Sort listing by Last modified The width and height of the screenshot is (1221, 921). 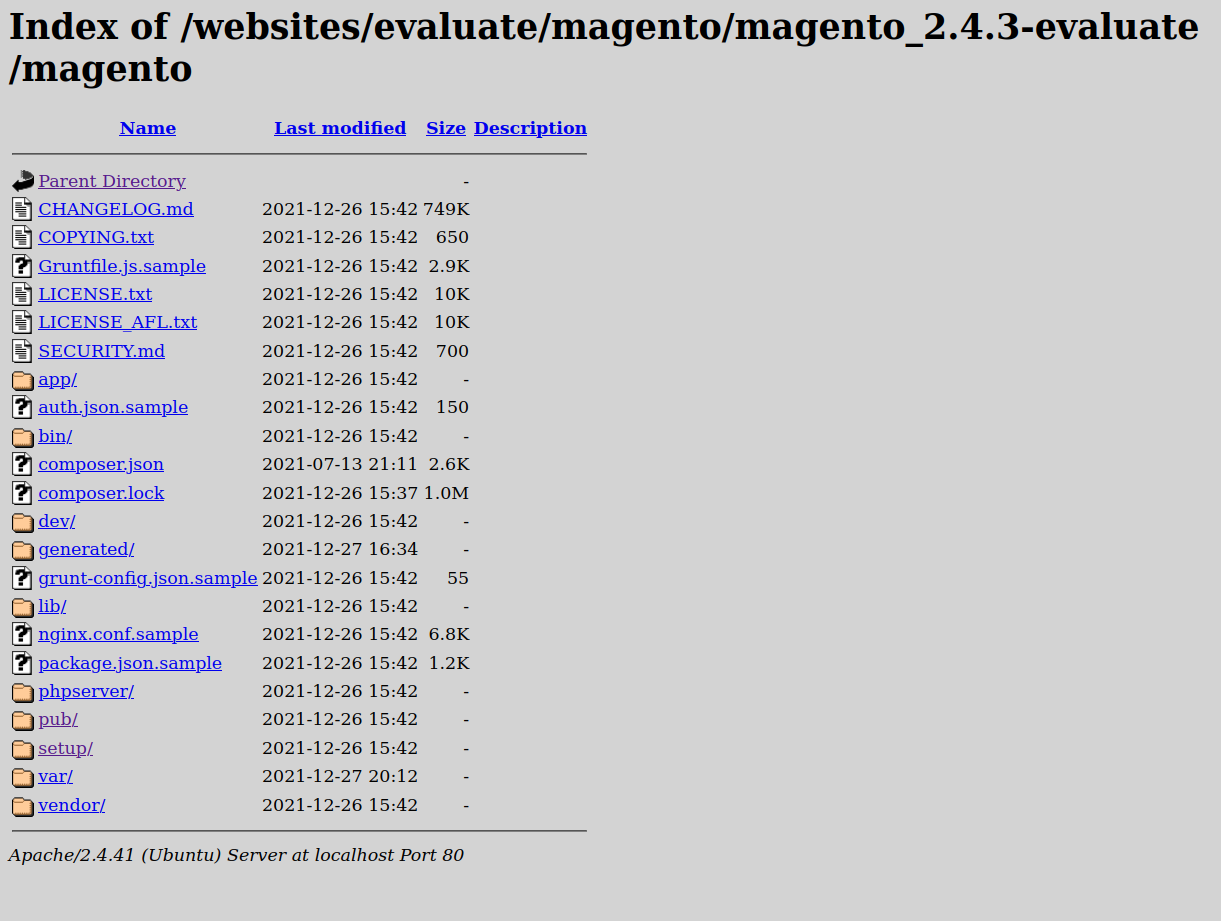(x=340, y=127)
